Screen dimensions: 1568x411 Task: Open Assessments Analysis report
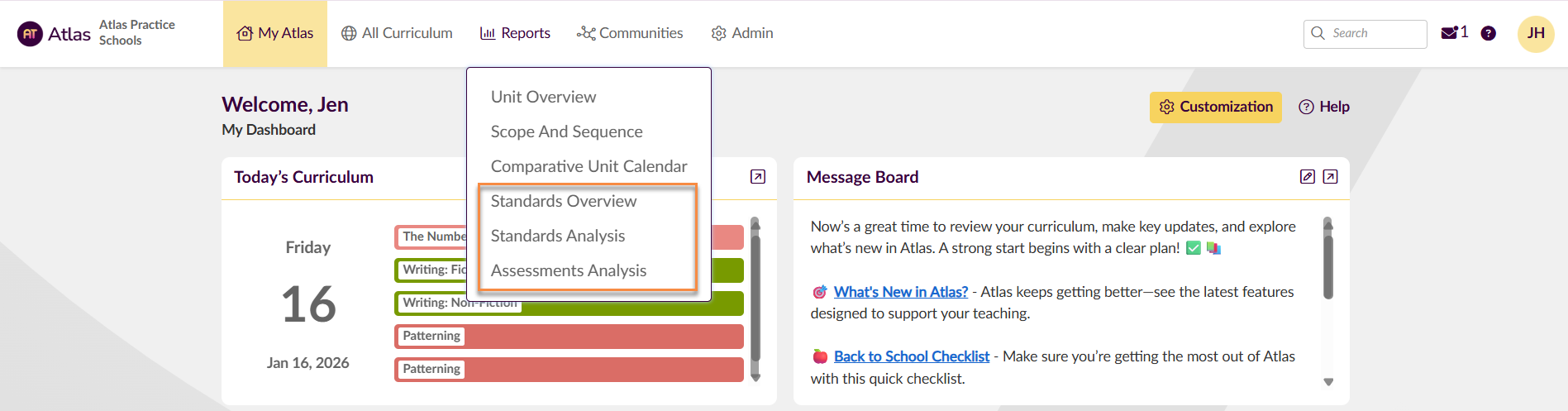click(568, 270)
